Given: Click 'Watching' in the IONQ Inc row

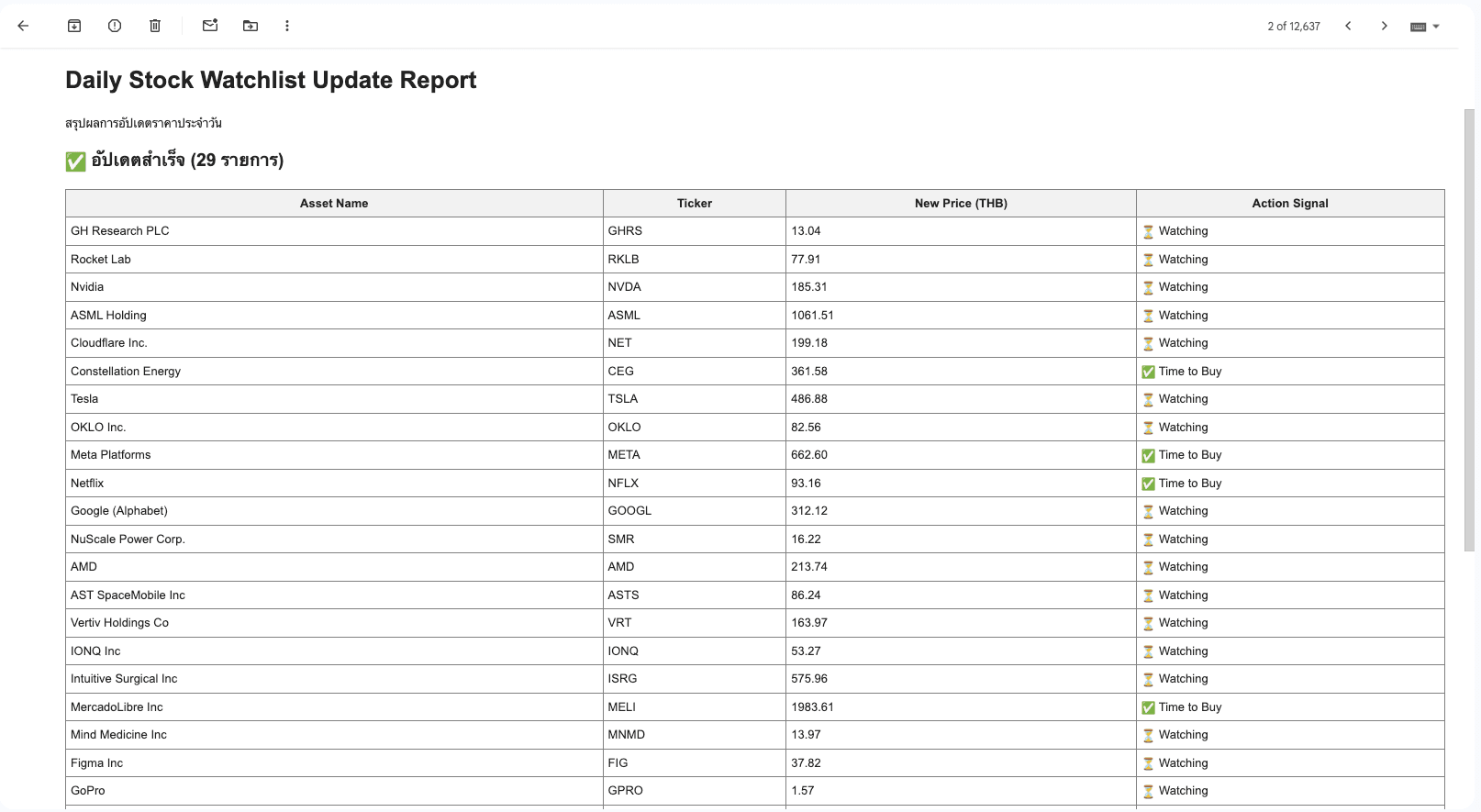Looking at the screenshot, I should (x=1183, y=651).
